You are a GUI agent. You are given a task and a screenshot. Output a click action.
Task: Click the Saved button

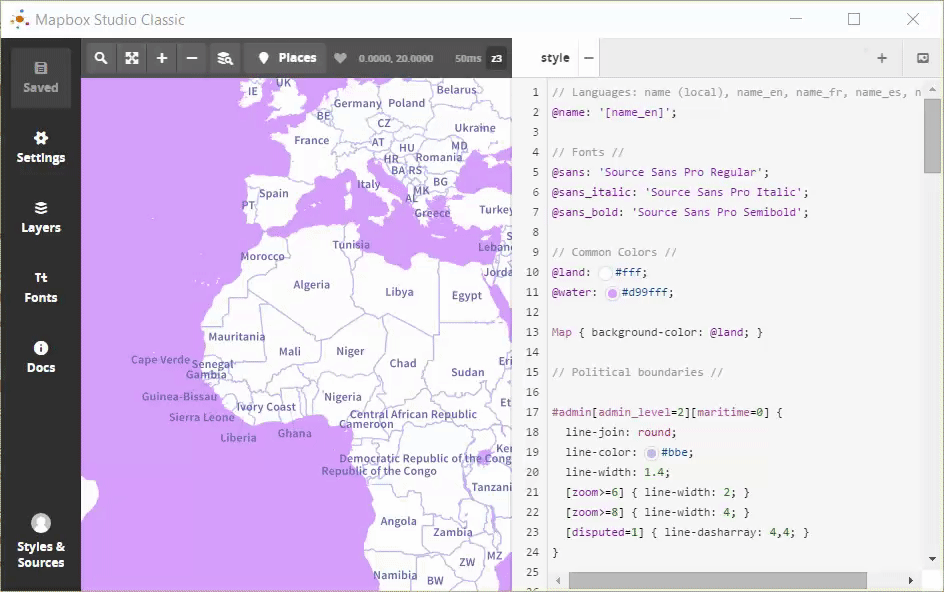(x=41, y=77)
